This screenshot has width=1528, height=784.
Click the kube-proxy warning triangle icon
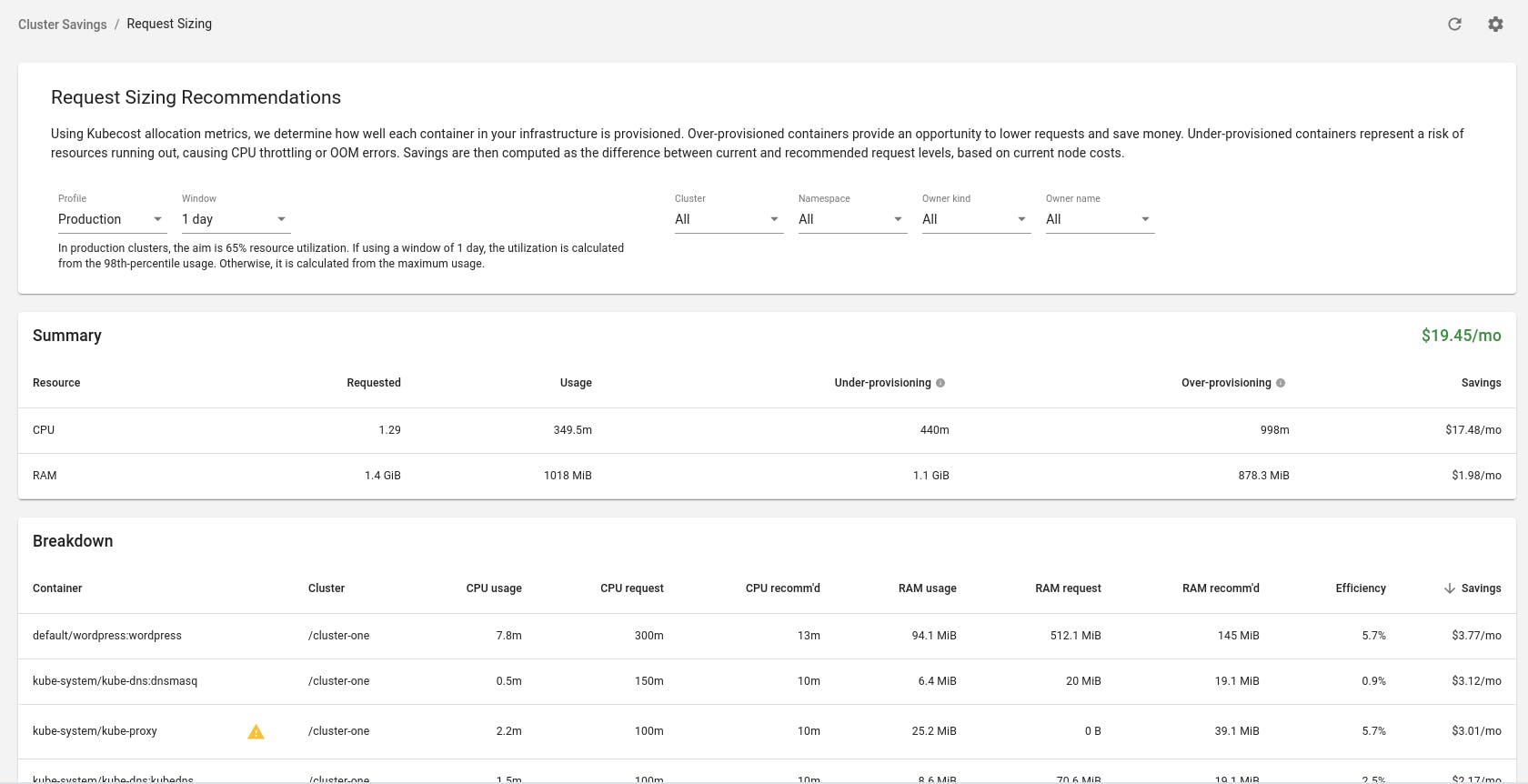(256, 731)
